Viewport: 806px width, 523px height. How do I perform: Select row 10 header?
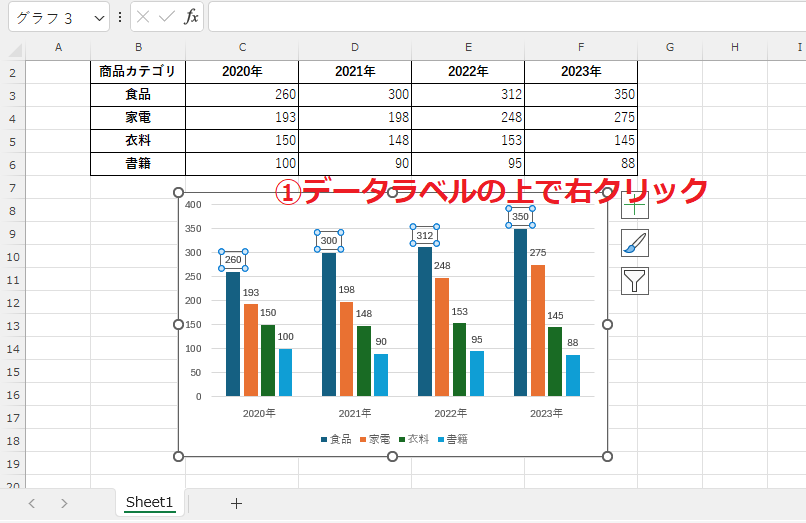click(x=12, y=257)
